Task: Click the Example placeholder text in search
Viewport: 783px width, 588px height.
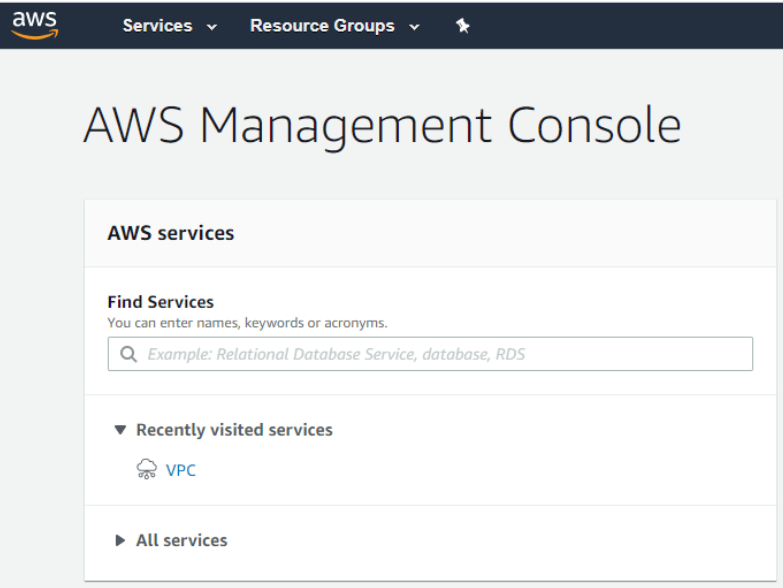Action: point(336,354)
